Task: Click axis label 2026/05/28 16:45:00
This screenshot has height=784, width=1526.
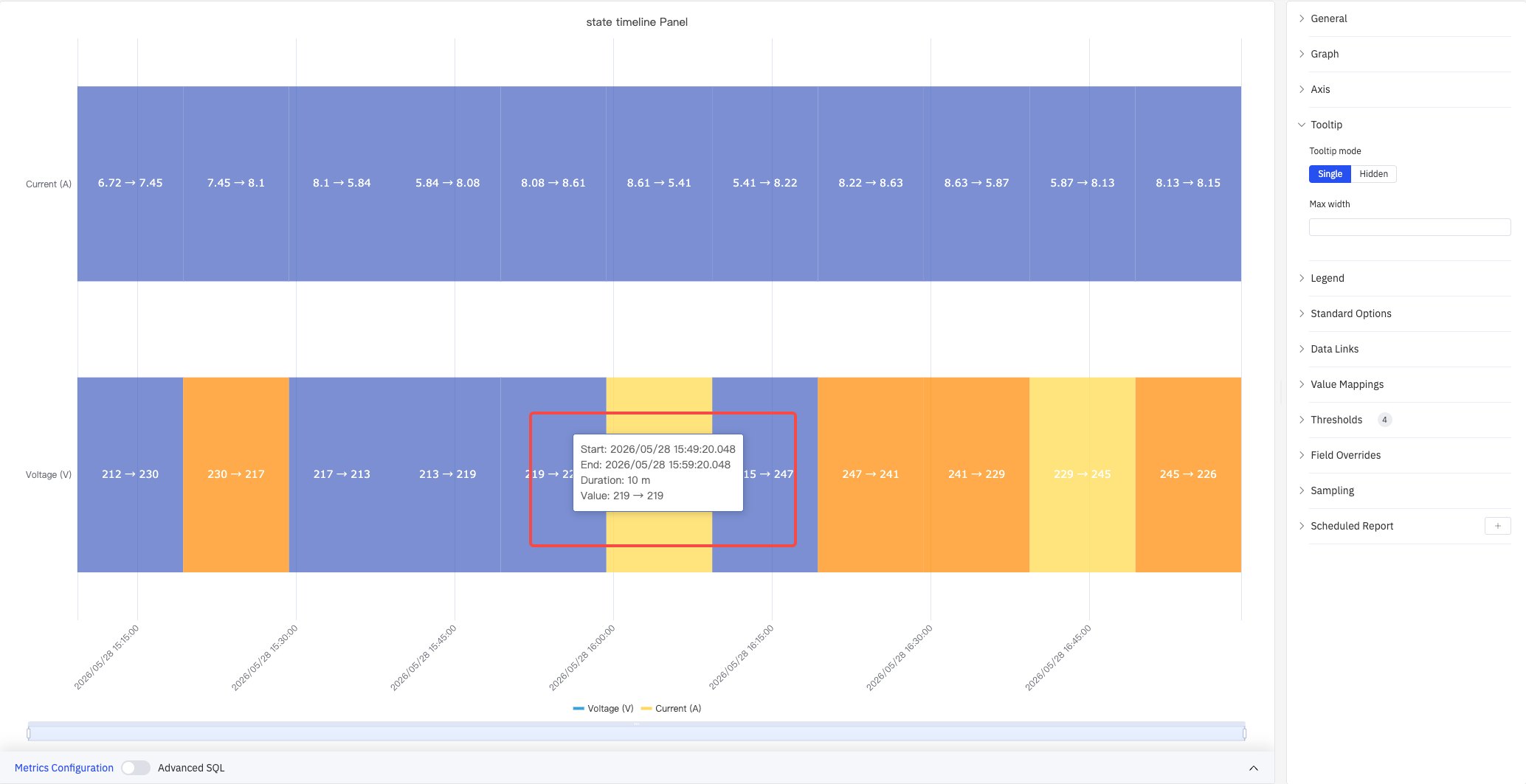Action: (x=1057, y=657)
